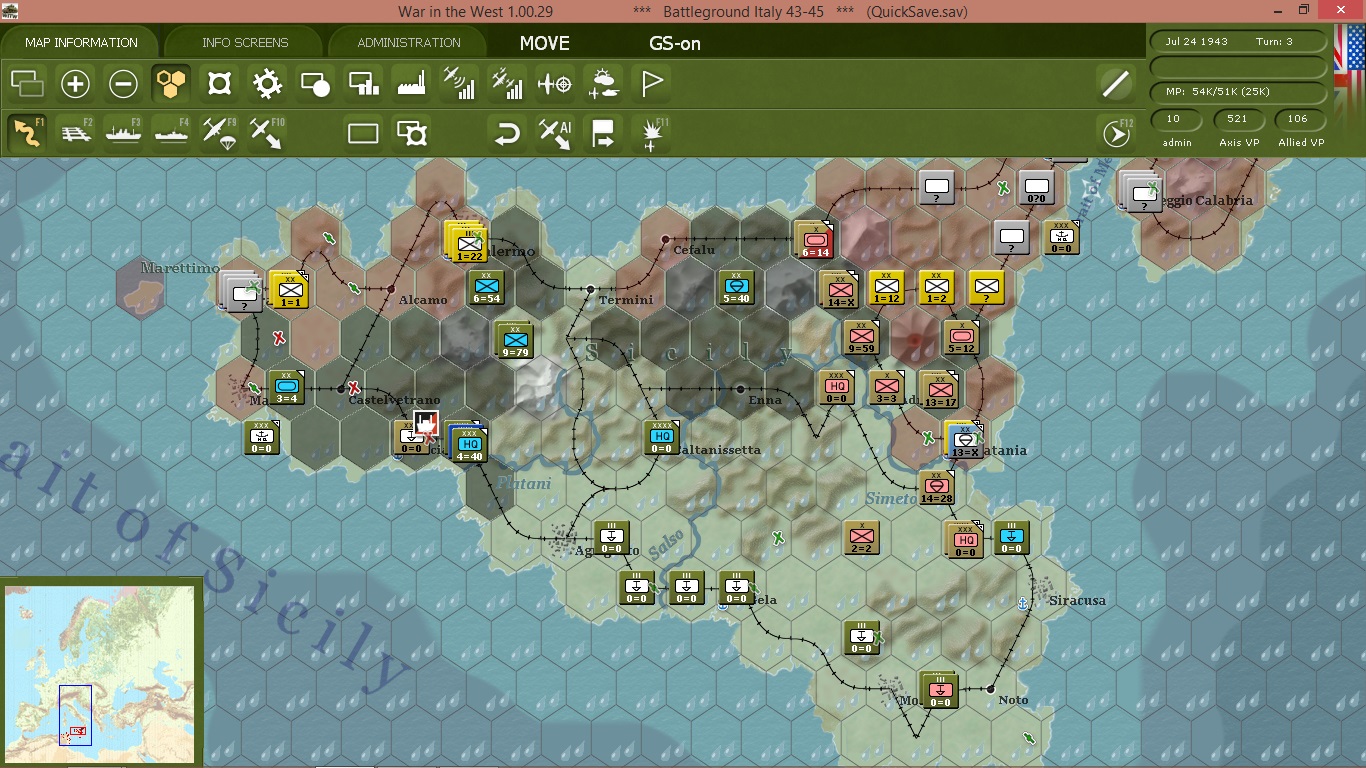Click the explosion icon F11
Screen dimensions: 1366x768
point(651,133)
